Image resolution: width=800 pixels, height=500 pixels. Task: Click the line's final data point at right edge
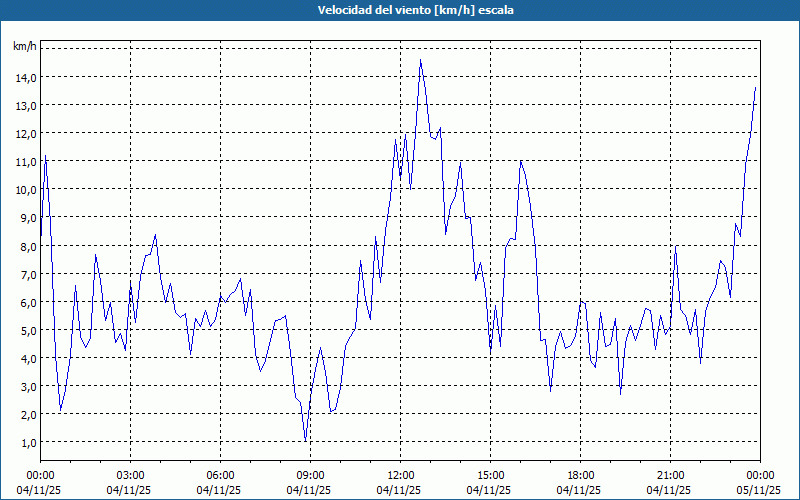[755, 88]
